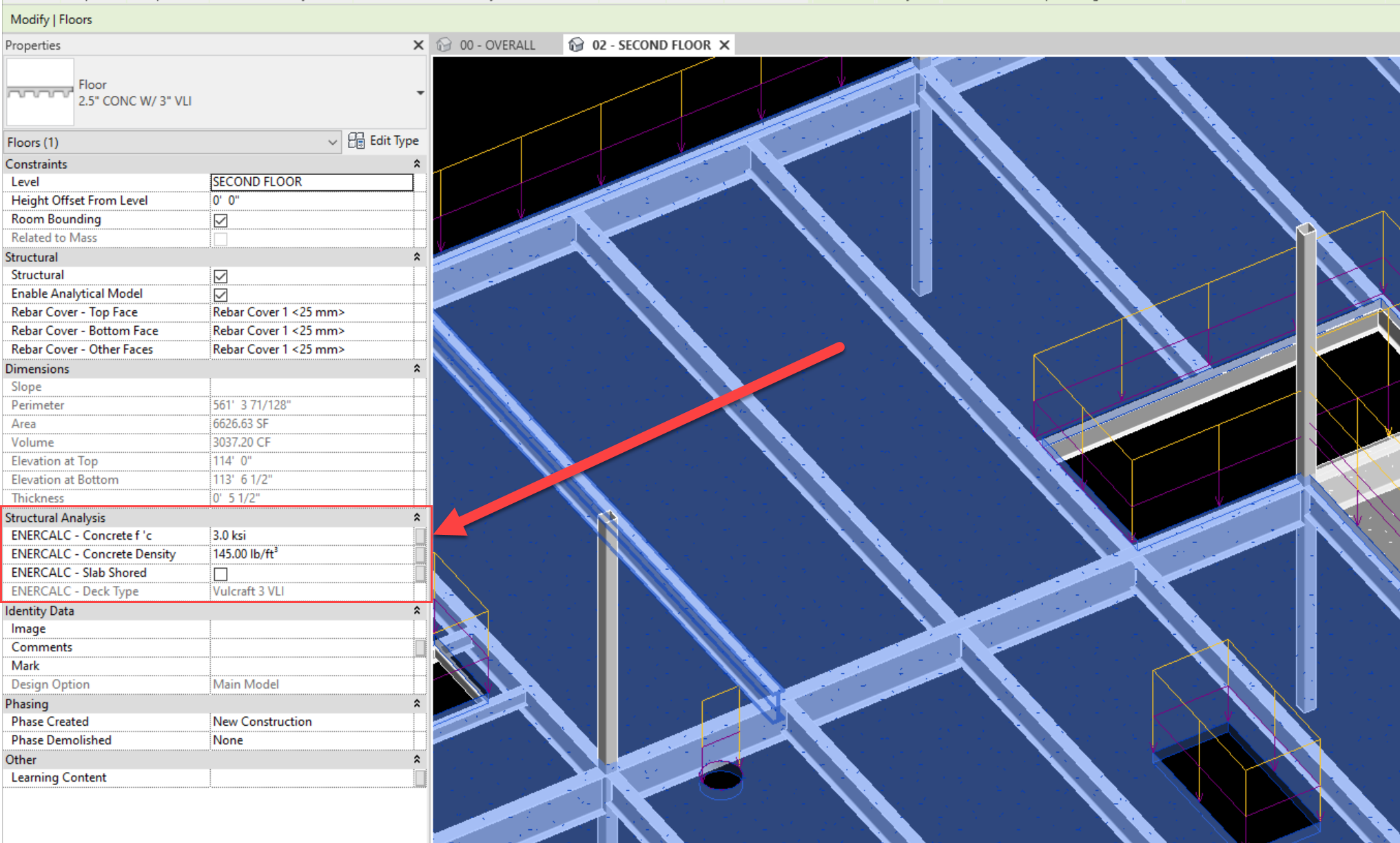Click associate button beside Concrete Density
This screenshot has height=843, width=1400.
pyautogui.click(x=420, y=554)
